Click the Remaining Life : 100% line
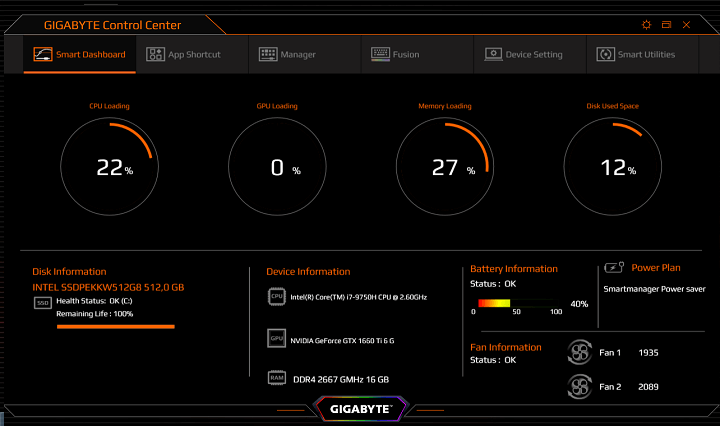Screen dimensions: 720x426 [95, 314]
